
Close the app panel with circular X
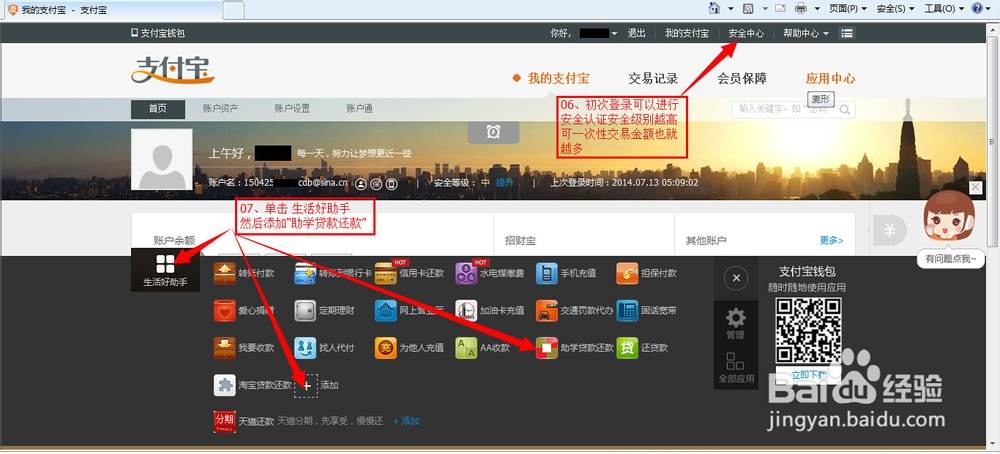point(736,278)
